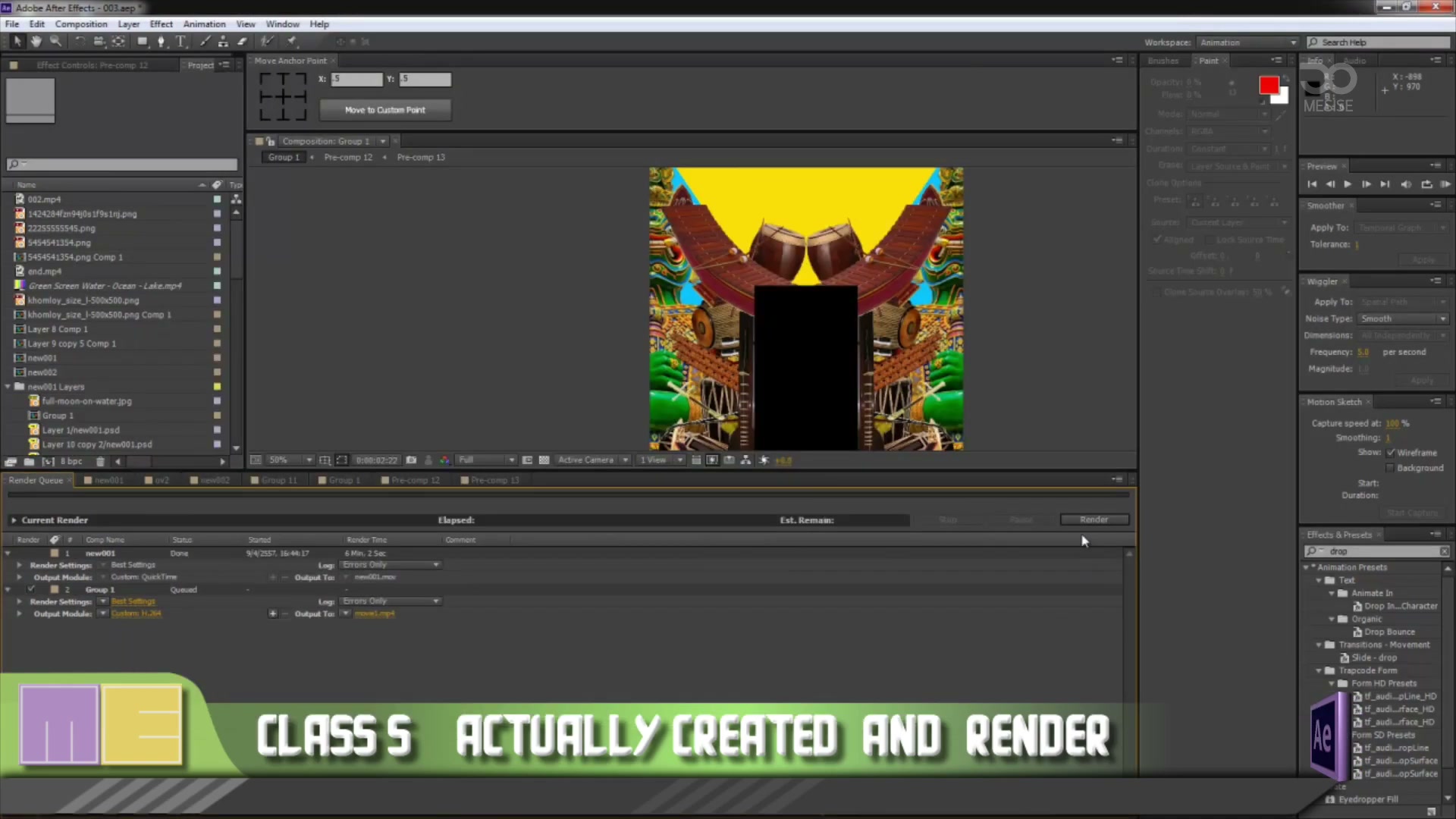Open the Effect menu
The height and width of the screenshot is (819, 1456).
point(161,24)
